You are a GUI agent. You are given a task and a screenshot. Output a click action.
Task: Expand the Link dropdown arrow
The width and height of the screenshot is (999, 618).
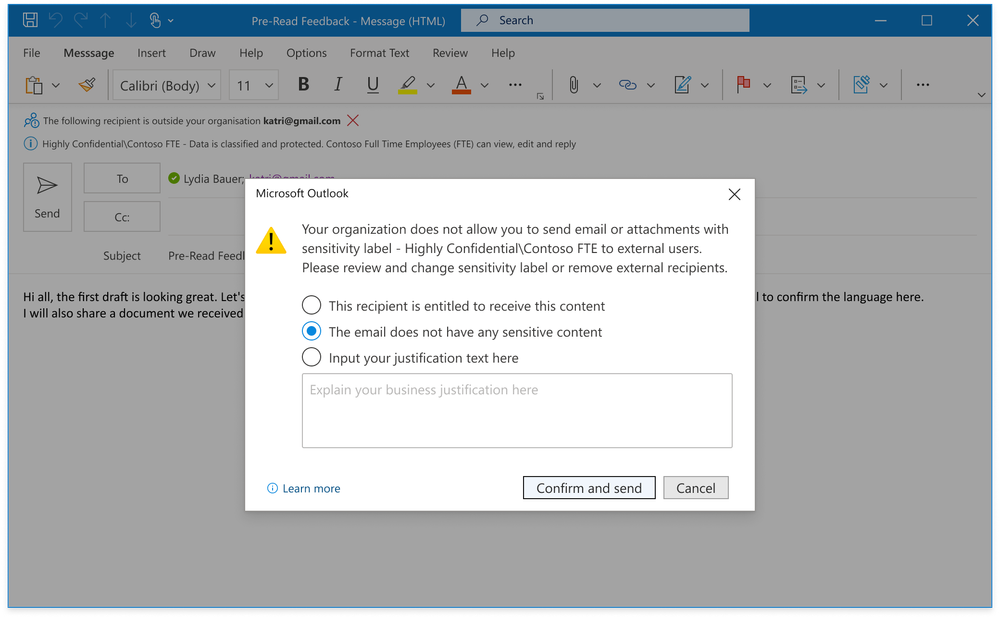coord(650,85)
